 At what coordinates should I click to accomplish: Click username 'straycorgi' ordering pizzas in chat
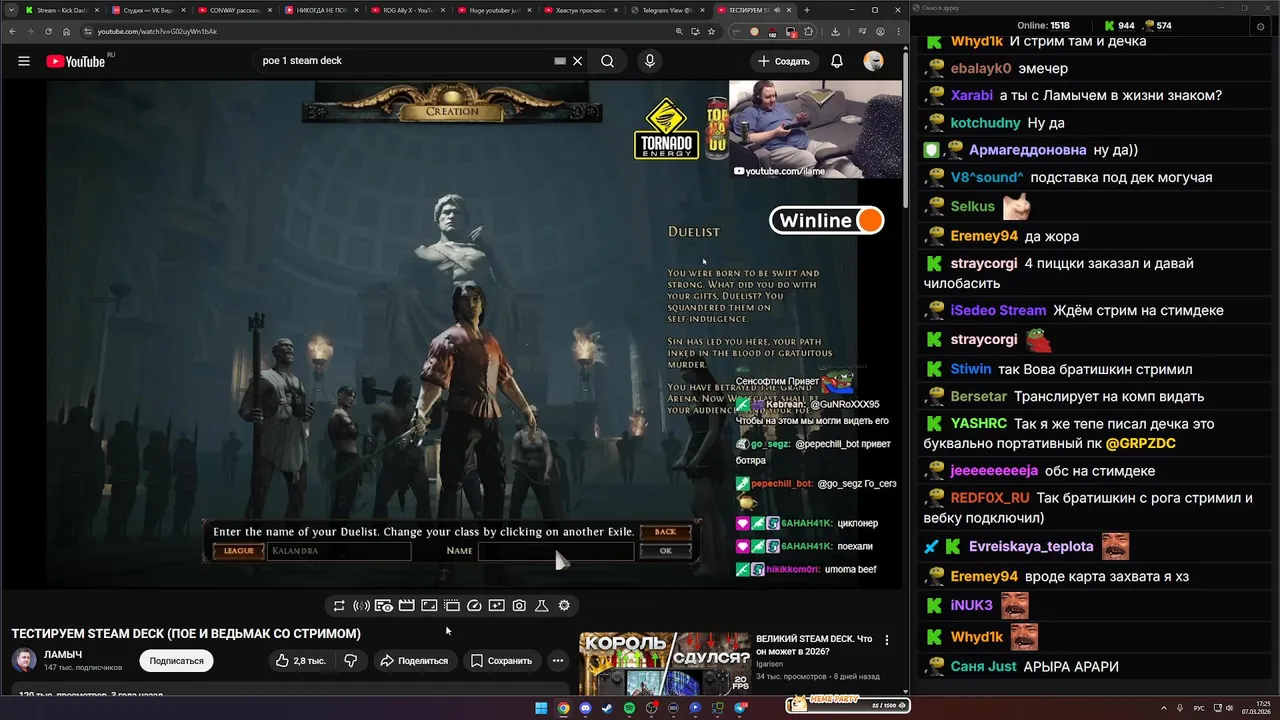(x=983, y=264)
